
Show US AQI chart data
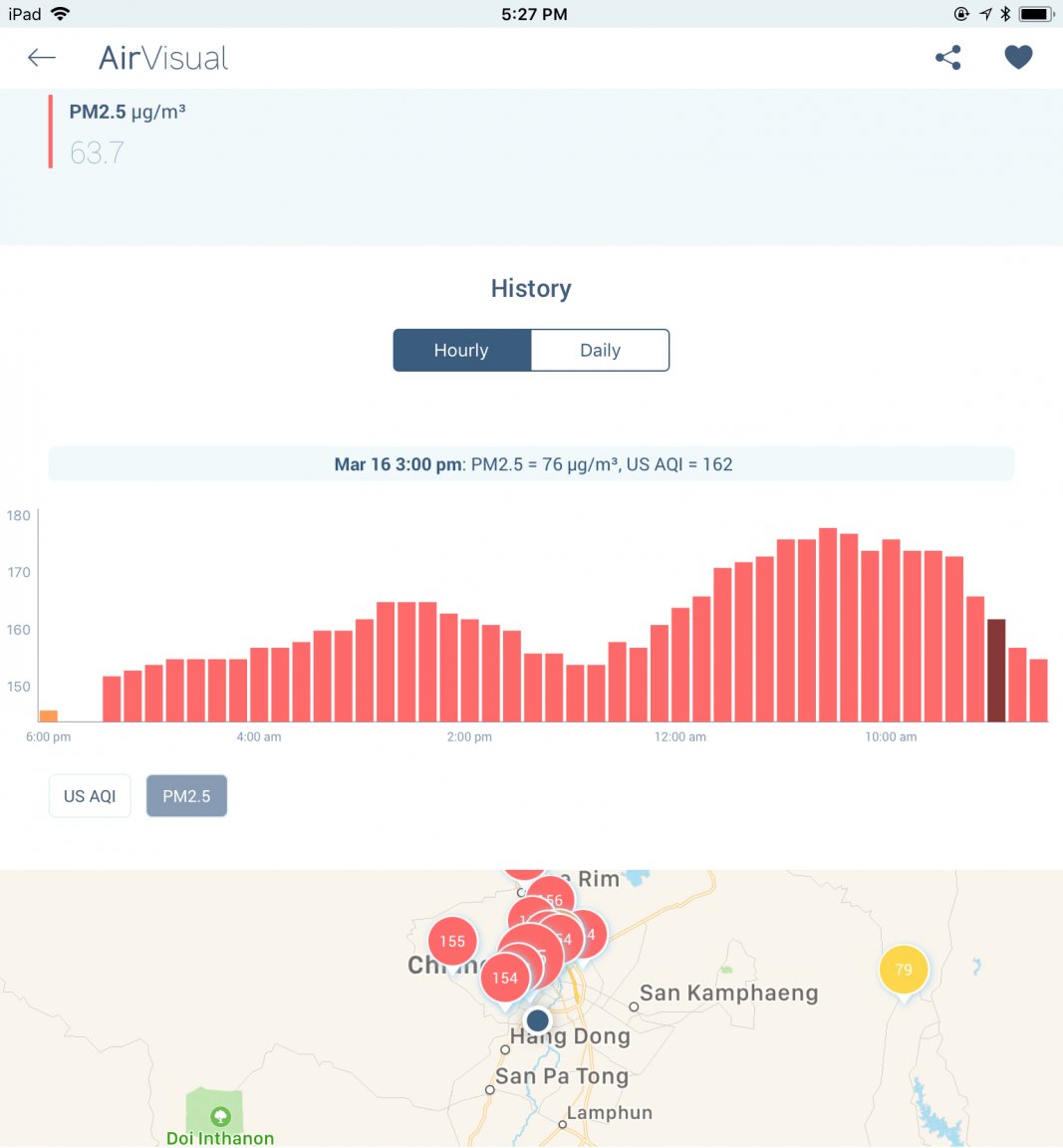point(90,796)
